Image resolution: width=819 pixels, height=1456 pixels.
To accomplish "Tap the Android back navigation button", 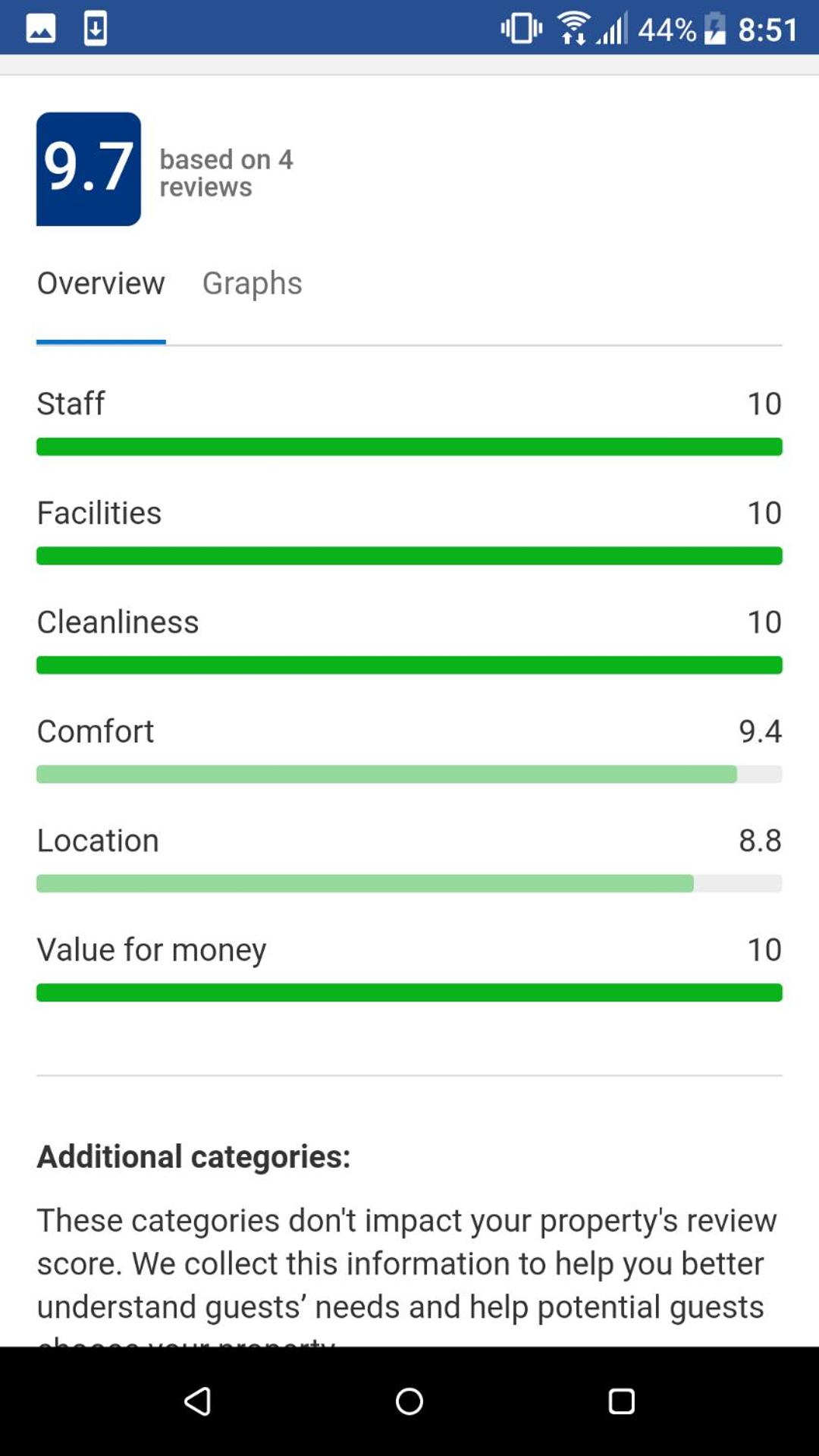I will click(x=197, y=1401).
